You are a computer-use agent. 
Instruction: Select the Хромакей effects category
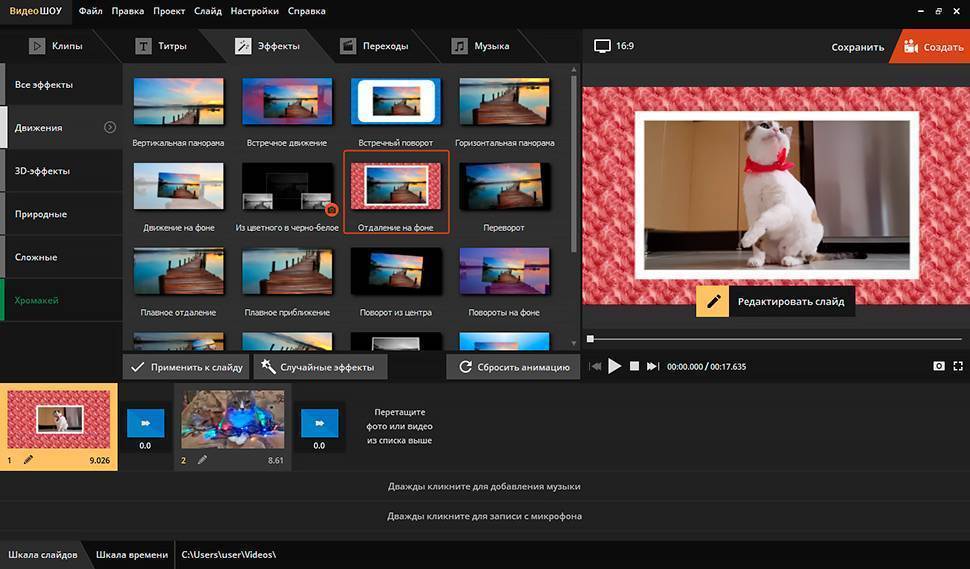pos(37,300)
